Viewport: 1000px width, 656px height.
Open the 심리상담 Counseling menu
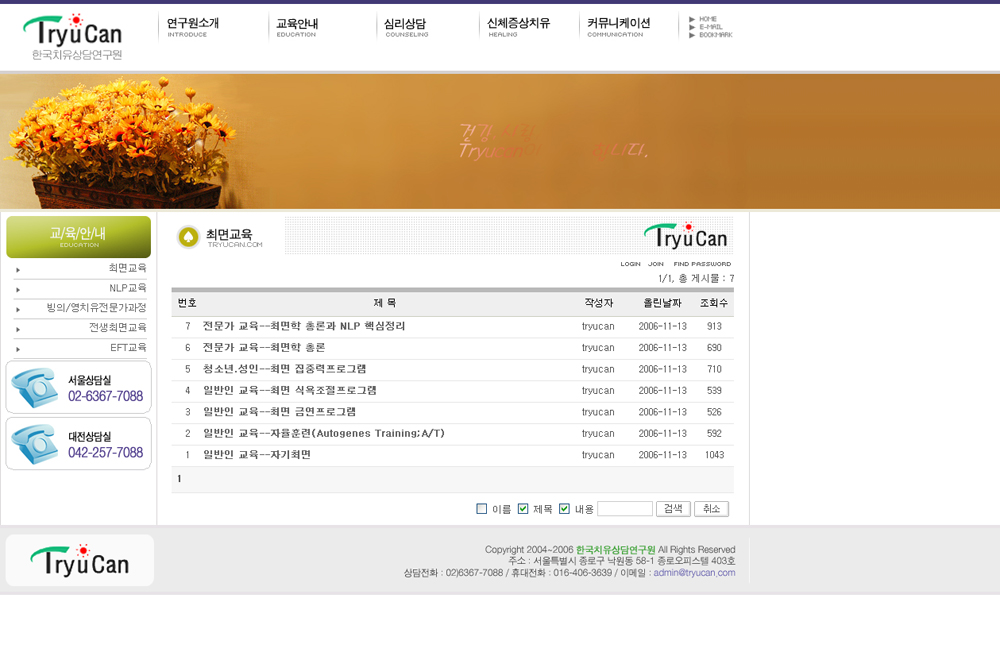[x=406, y=26]
